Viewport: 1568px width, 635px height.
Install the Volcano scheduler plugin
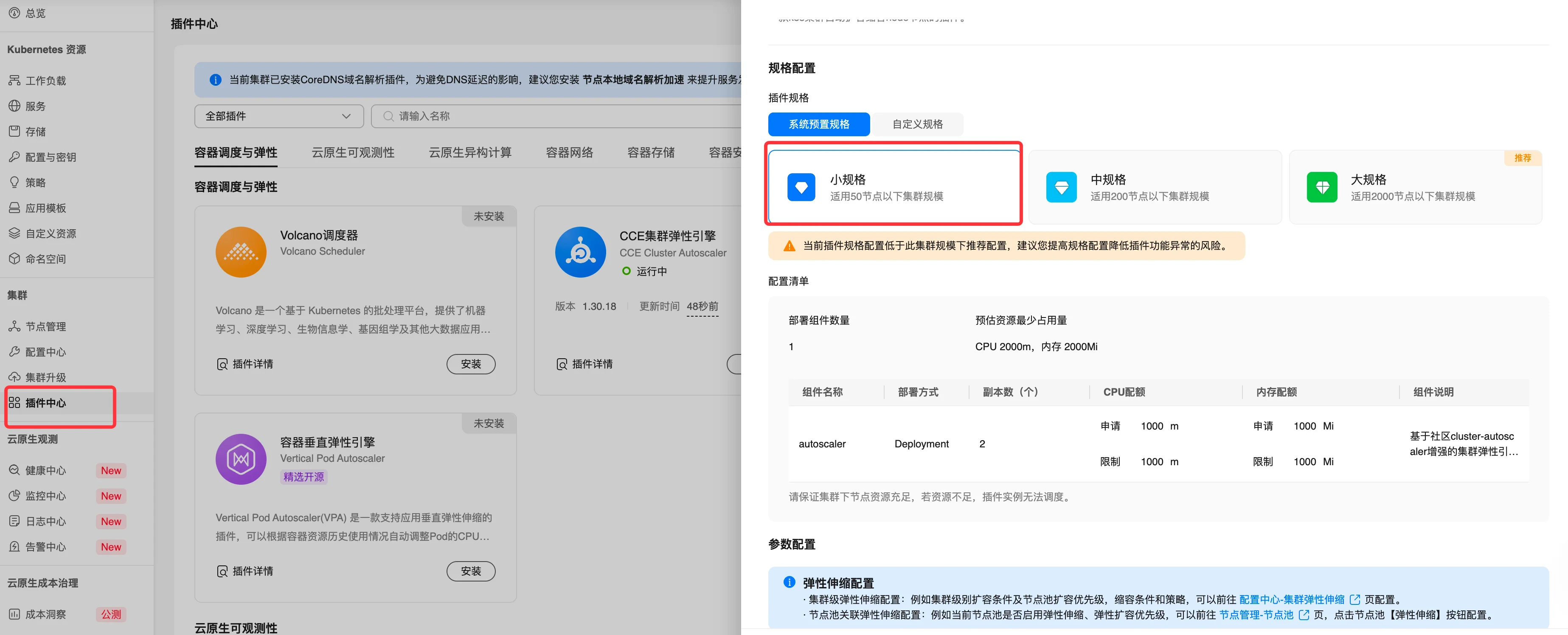click(470, 363)
